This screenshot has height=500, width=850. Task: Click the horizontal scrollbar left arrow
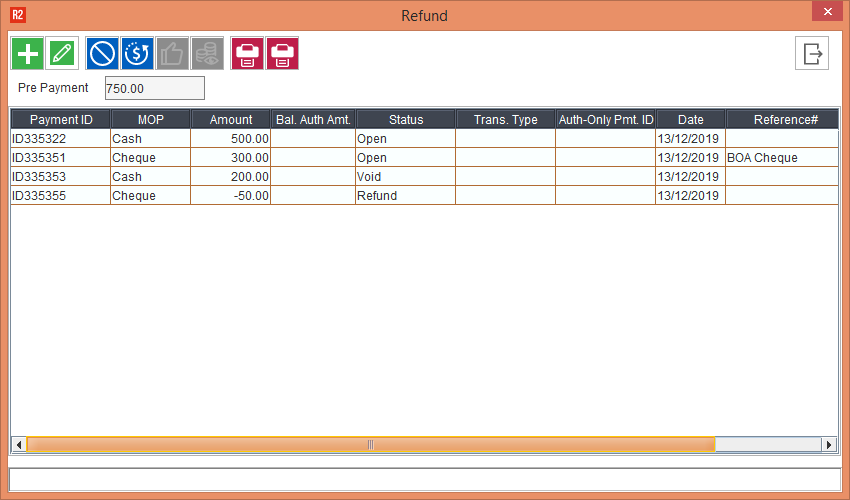tap(18, 444)
